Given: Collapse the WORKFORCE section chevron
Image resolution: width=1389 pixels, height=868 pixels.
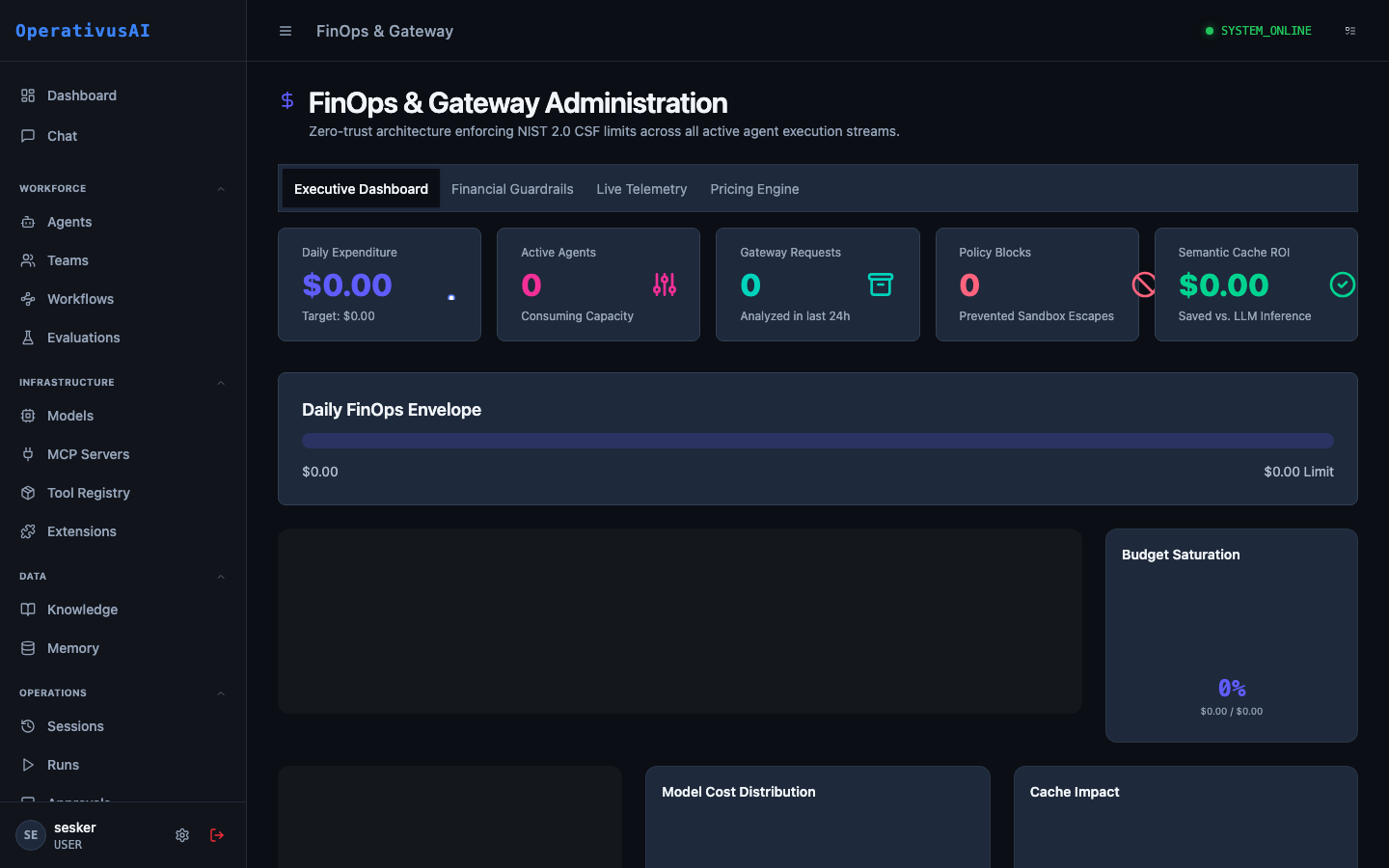Looking at the screenshot, I should pyautogui.click(x=221, y=189).
